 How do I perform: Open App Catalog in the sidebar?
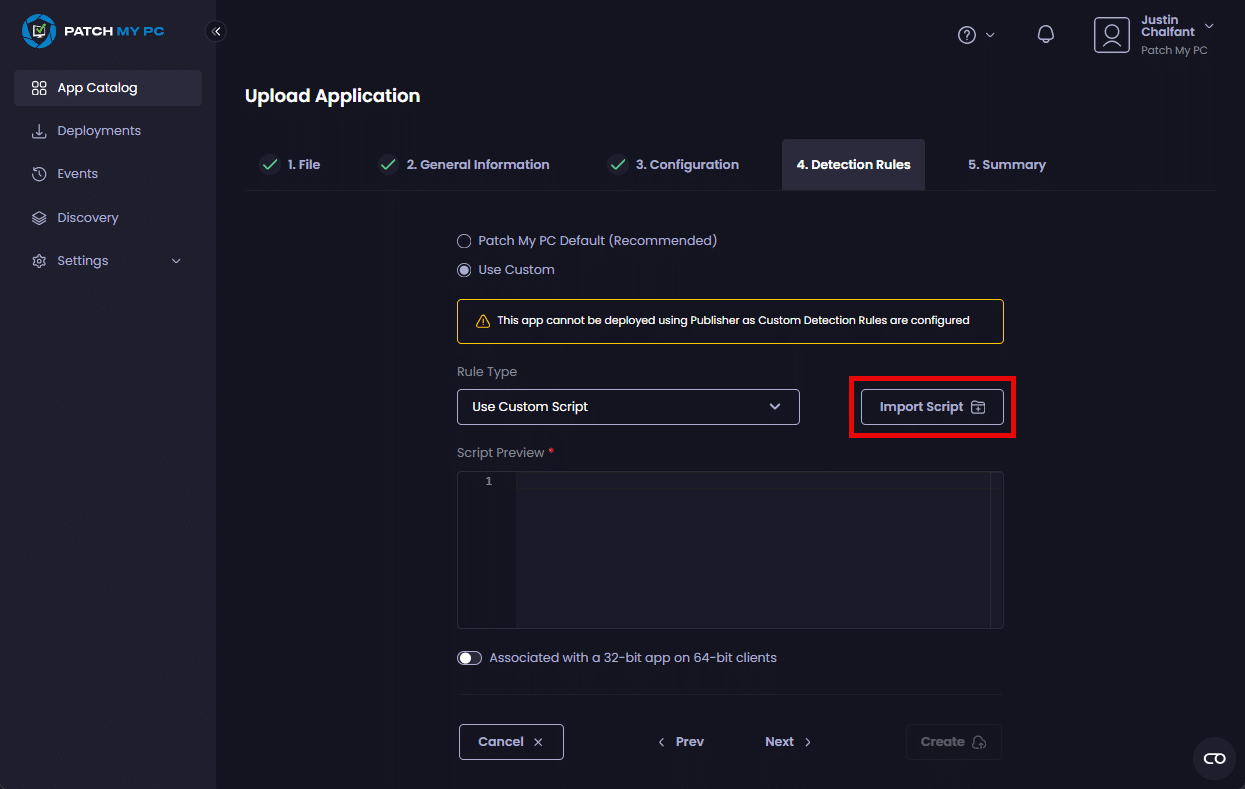coord(108,88)
